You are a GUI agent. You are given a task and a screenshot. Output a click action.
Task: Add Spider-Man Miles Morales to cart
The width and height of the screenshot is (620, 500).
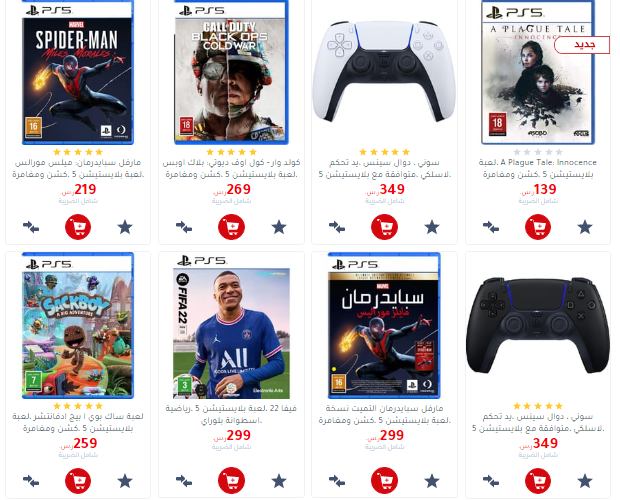[78, 227]
